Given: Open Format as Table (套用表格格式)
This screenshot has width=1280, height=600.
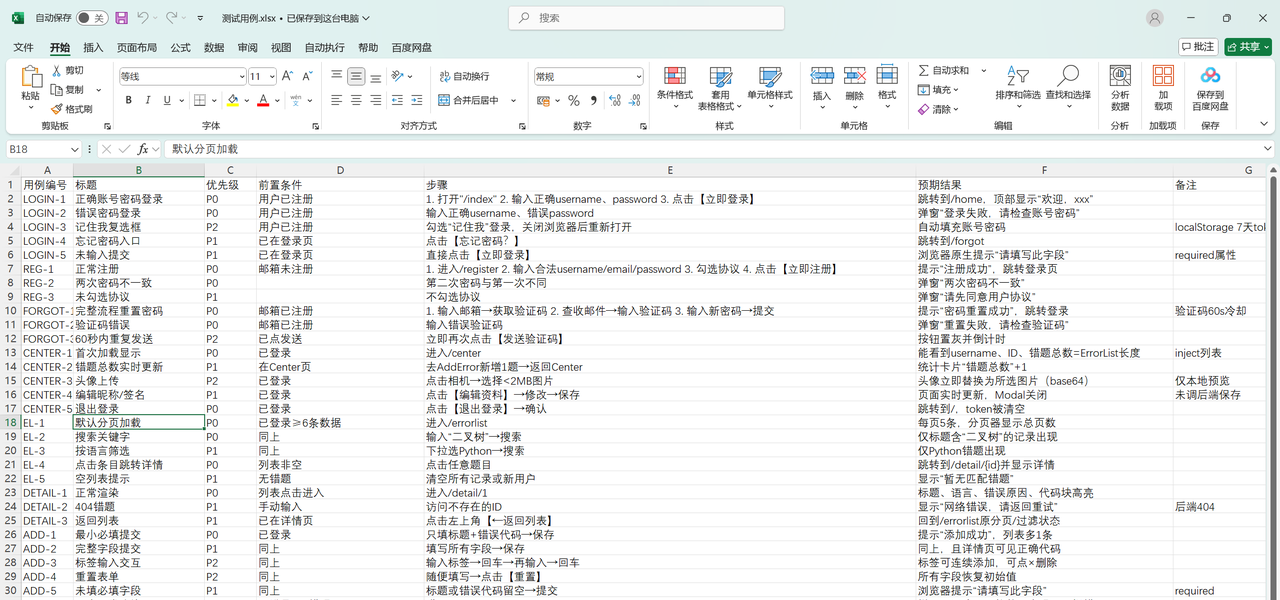Looking at the screenshot, I should point(720,88).
